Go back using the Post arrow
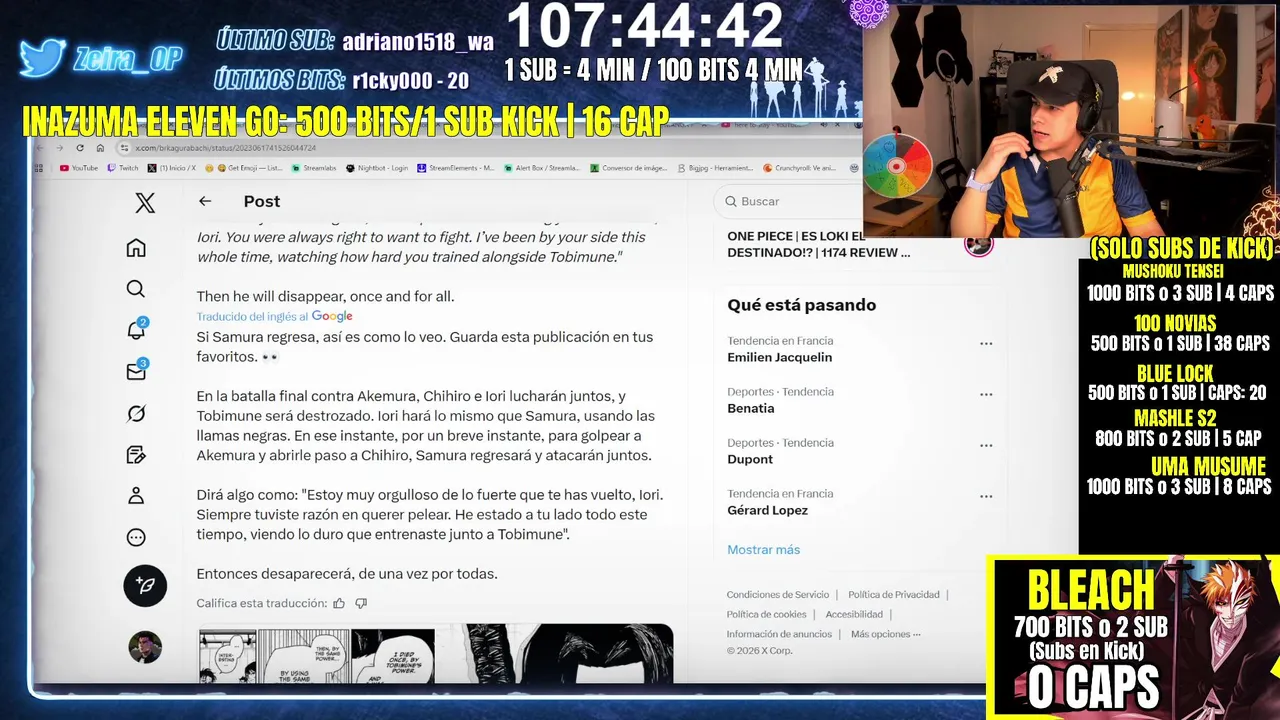The height and width of the screenshot is (720, 1280). click(x=205, y=201)
